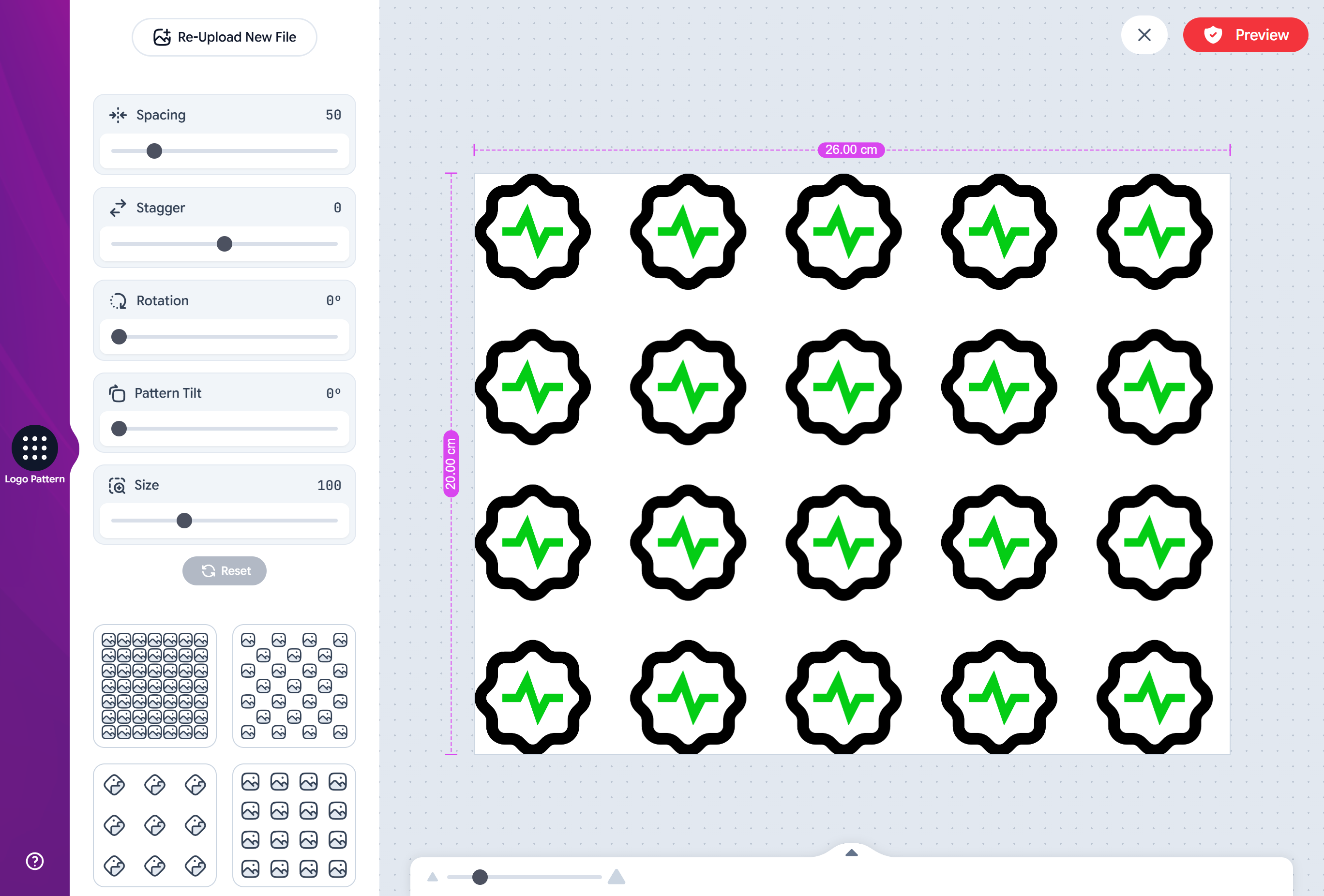The width and height of the screenshot is (1324, 896).
Task: Click the help question mark icon
Action: pos(34,861)
